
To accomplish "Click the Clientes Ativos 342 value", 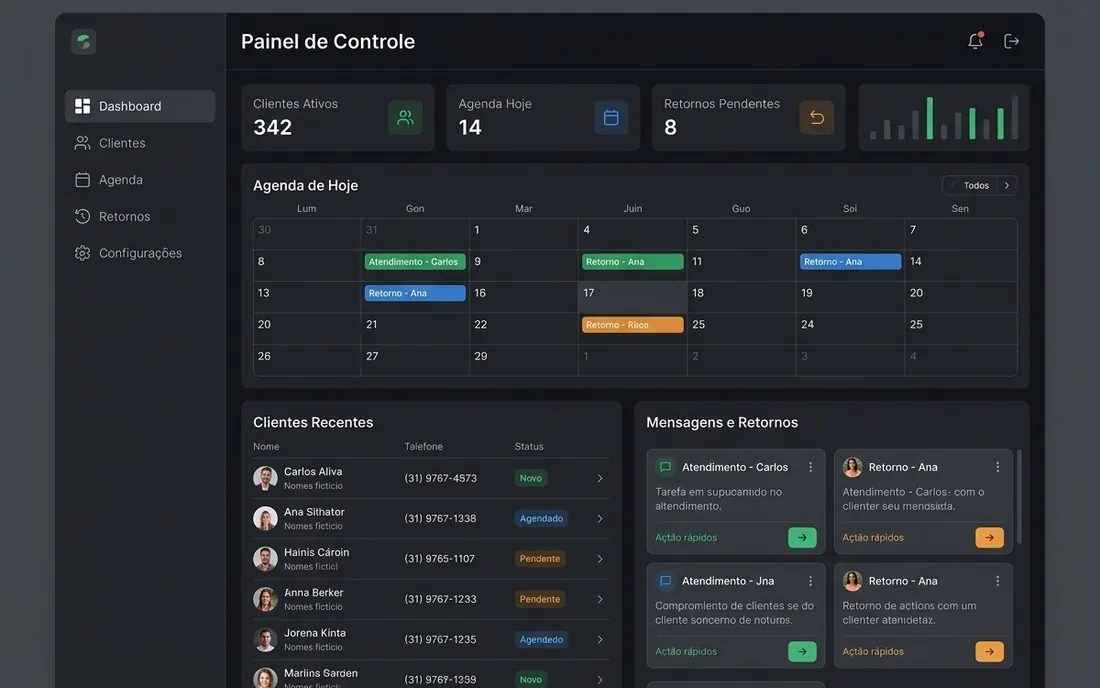I will (272, 128).
